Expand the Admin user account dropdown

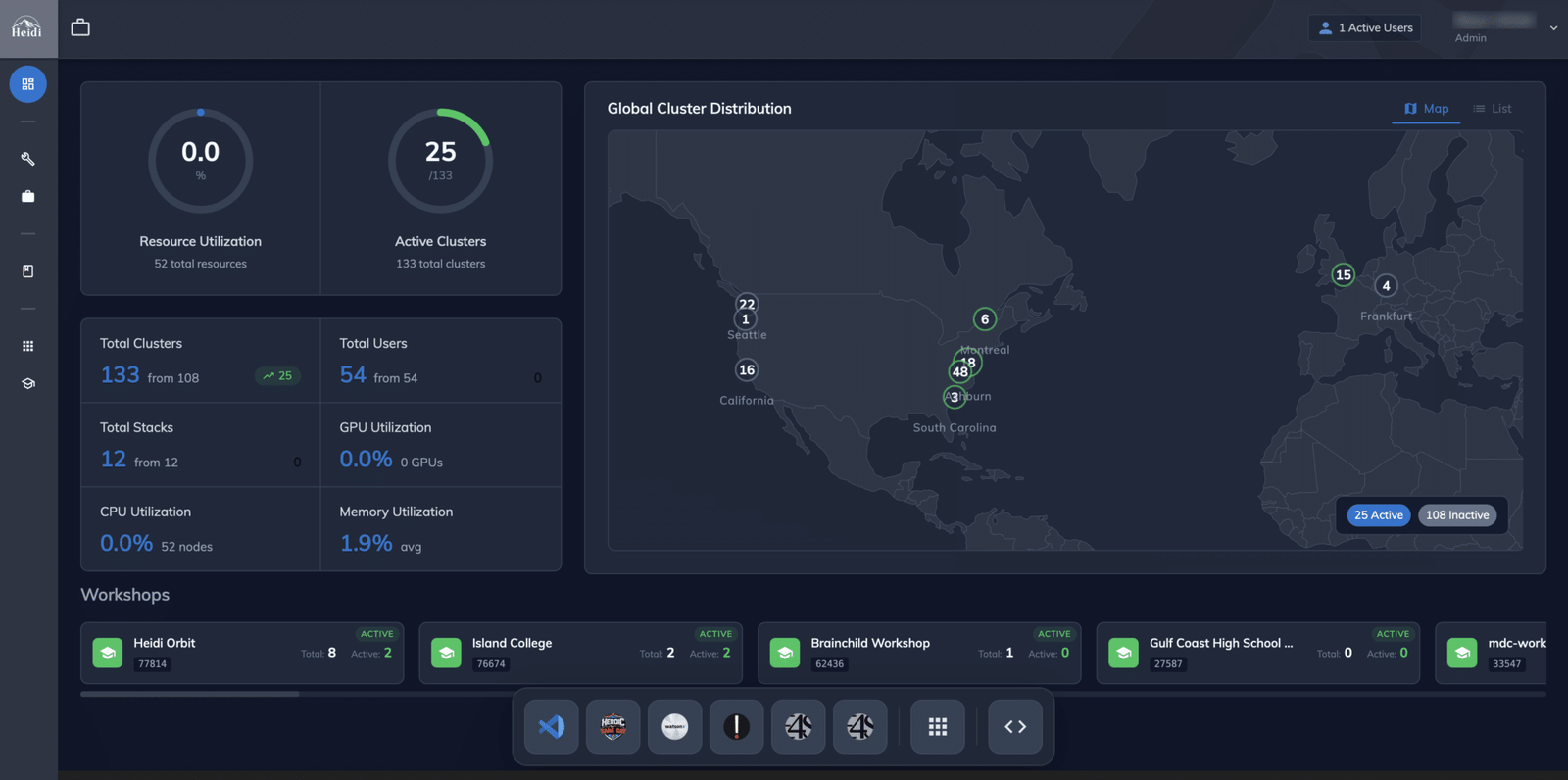(1552, 28)
